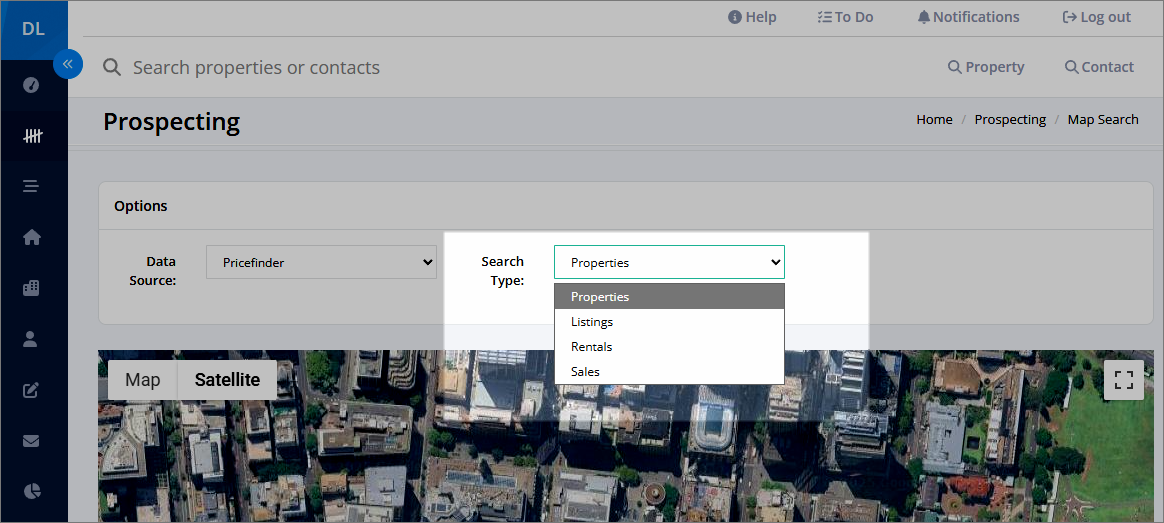Click the DL logo in the sidebar
The width and height of the screenshot is (1164, 523).
coord(33,30)
